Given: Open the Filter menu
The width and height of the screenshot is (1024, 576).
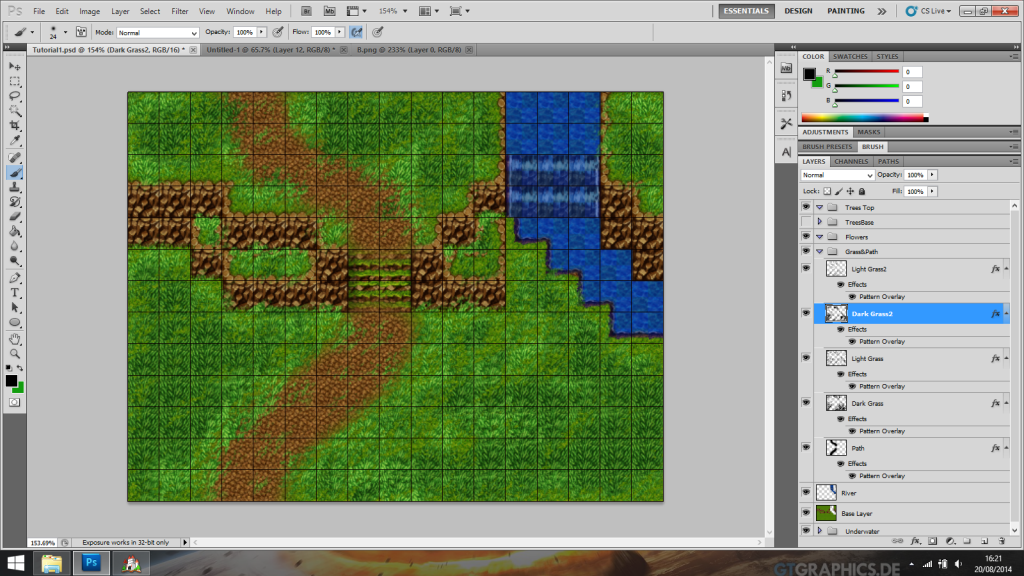Looking at the screenshot, I should tap(180, 11).
